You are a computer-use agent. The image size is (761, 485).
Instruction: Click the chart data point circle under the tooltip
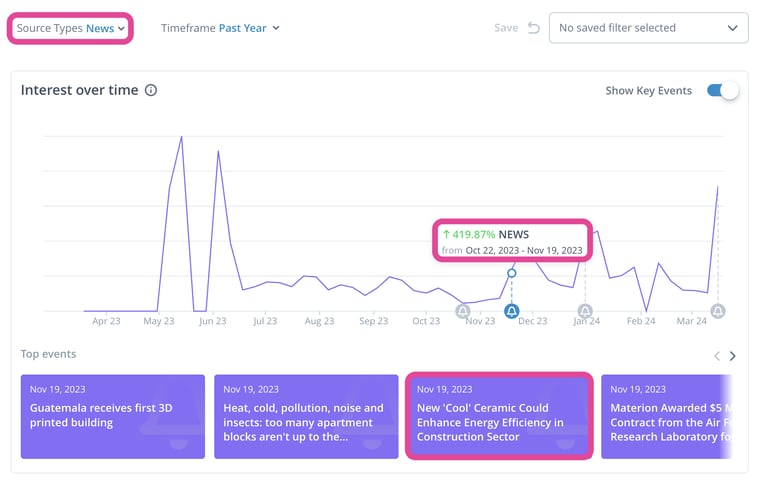(x=512, y=273)
